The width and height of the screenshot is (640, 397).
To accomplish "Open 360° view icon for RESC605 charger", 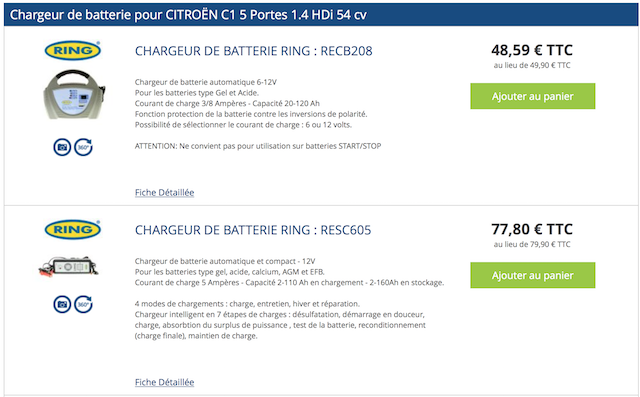I will (x=83, y=304).
